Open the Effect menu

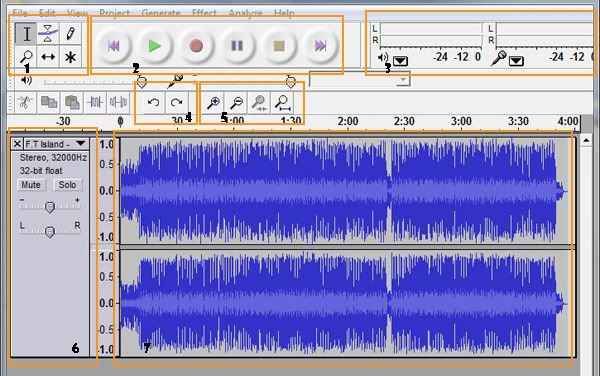(x=204, y=13)
